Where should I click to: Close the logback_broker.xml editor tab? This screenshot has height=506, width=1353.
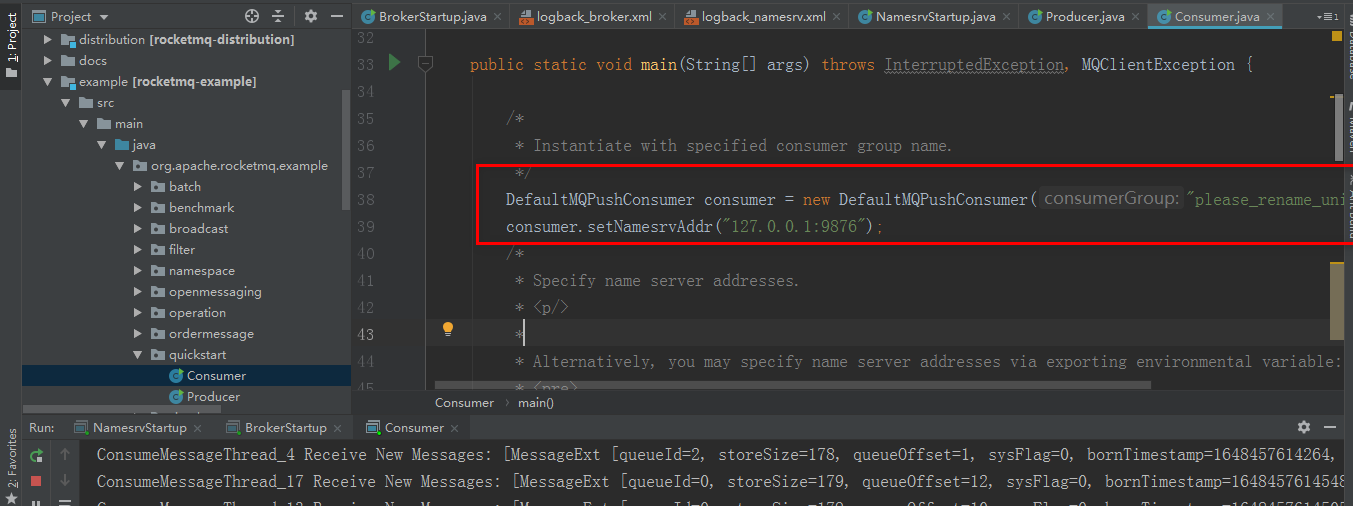[660, 17]
